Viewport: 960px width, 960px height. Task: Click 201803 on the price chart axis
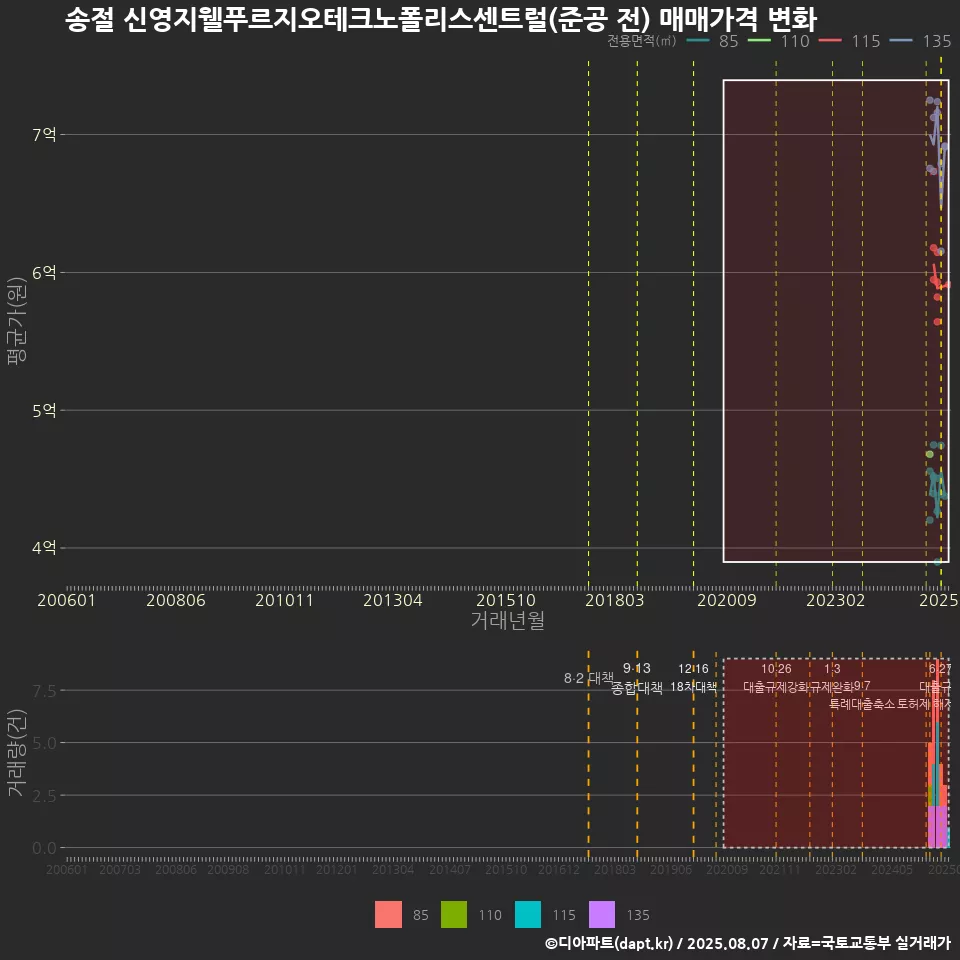(x=615, y=600)
